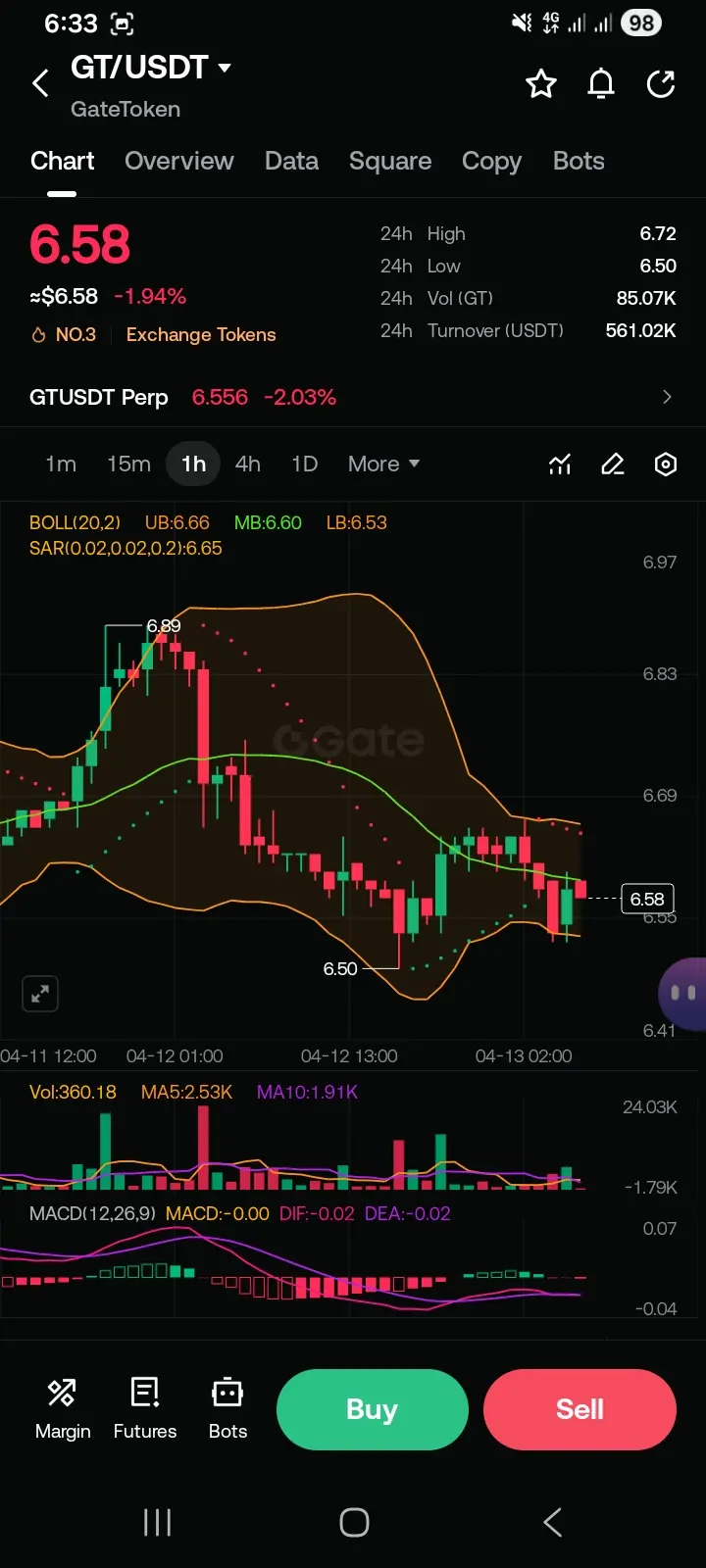Image resolution: width=706 pixels, height=1568 pixels.
Task: Select the Chart tab
Action: [63, 161]
